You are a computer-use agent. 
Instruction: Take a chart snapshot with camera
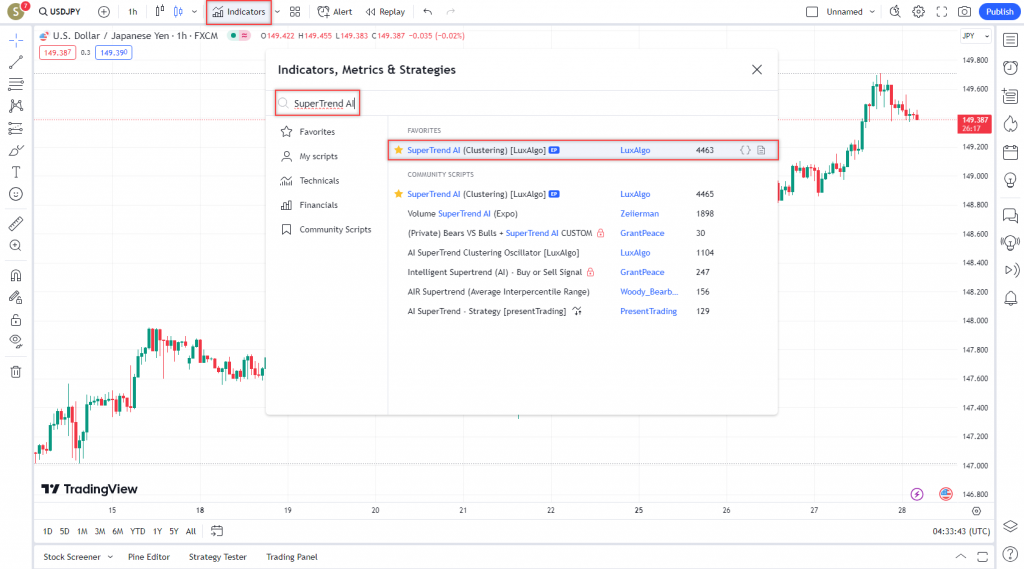tap(965, 12)
